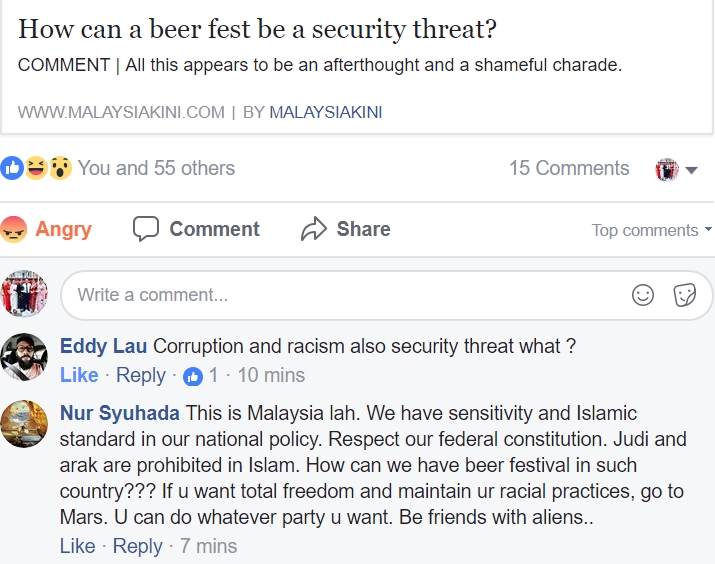
Task: Reply to Eddy Lau's comment
Action: [x=140, y=375]
